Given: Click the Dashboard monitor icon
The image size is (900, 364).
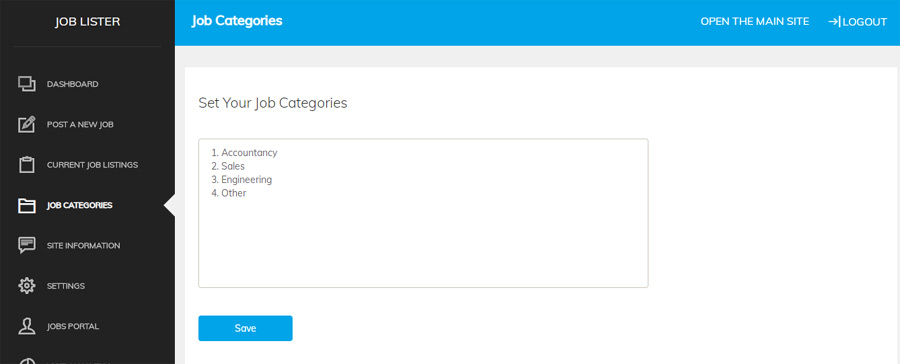Looking at the screenshot, I should point(27,84).
